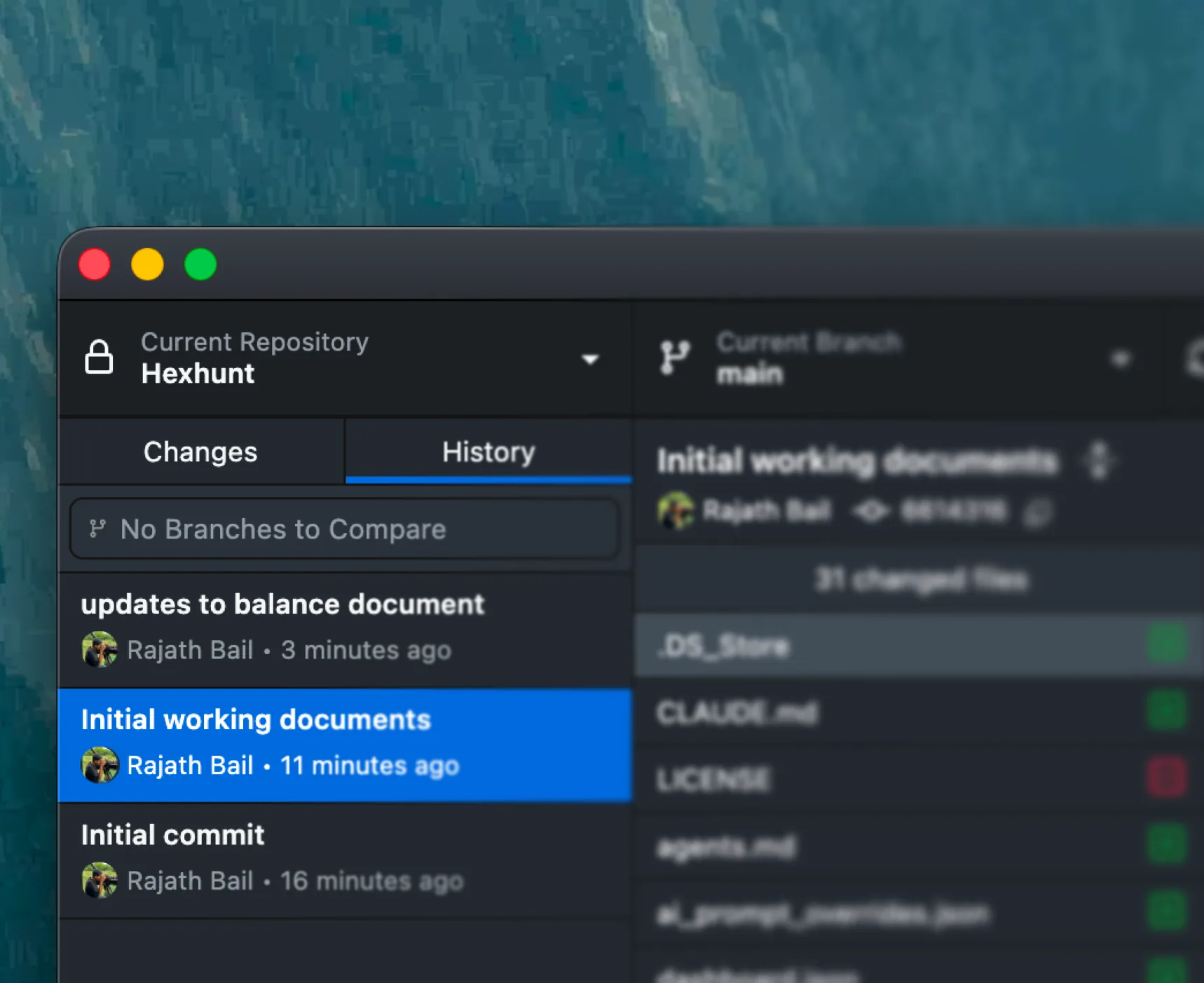
Task: Click the '3 minutes ago' timestamp
Action: 366,650
